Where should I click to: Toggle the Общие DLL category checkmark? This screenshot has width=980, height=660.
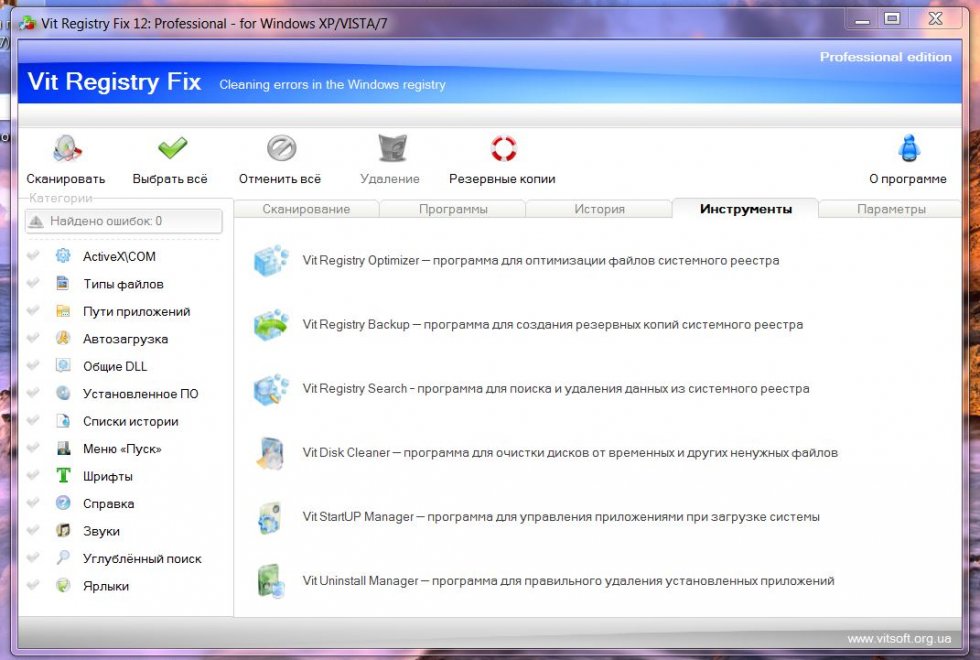point(33,365)
